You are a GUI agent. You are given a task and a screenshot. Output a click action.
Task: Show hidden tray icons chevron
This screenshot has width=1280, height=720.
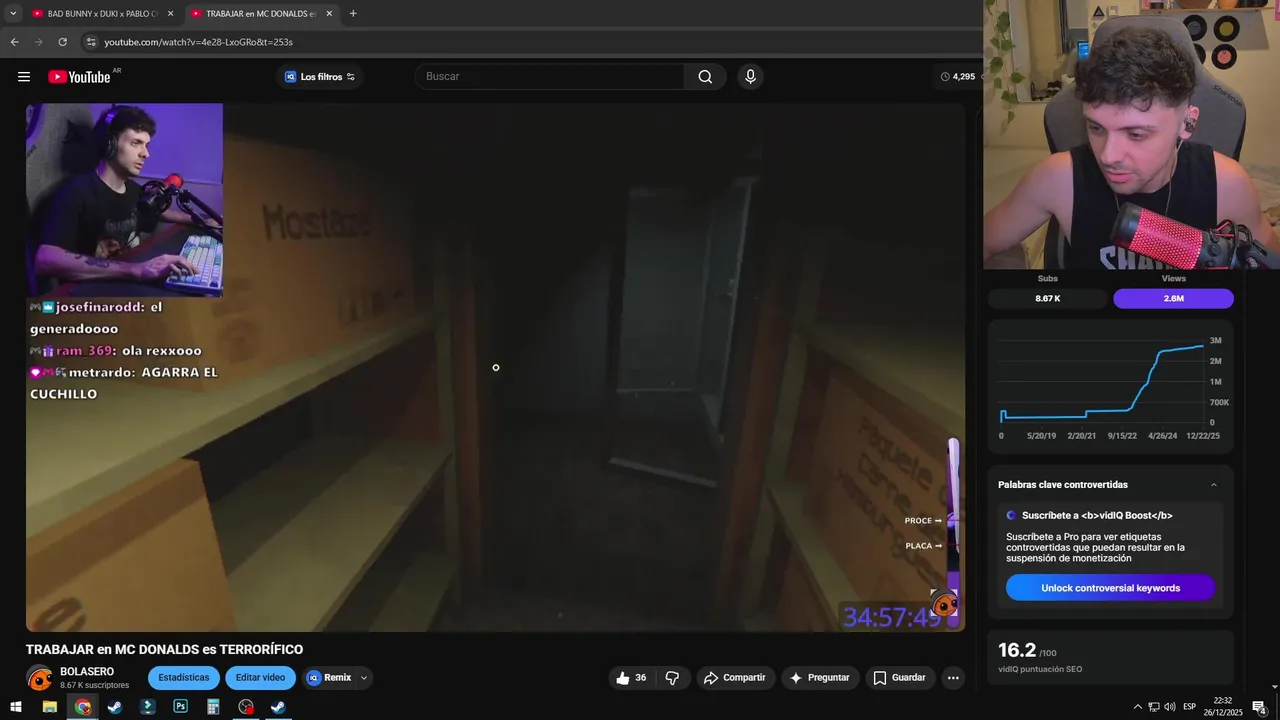coord(1137,707)
